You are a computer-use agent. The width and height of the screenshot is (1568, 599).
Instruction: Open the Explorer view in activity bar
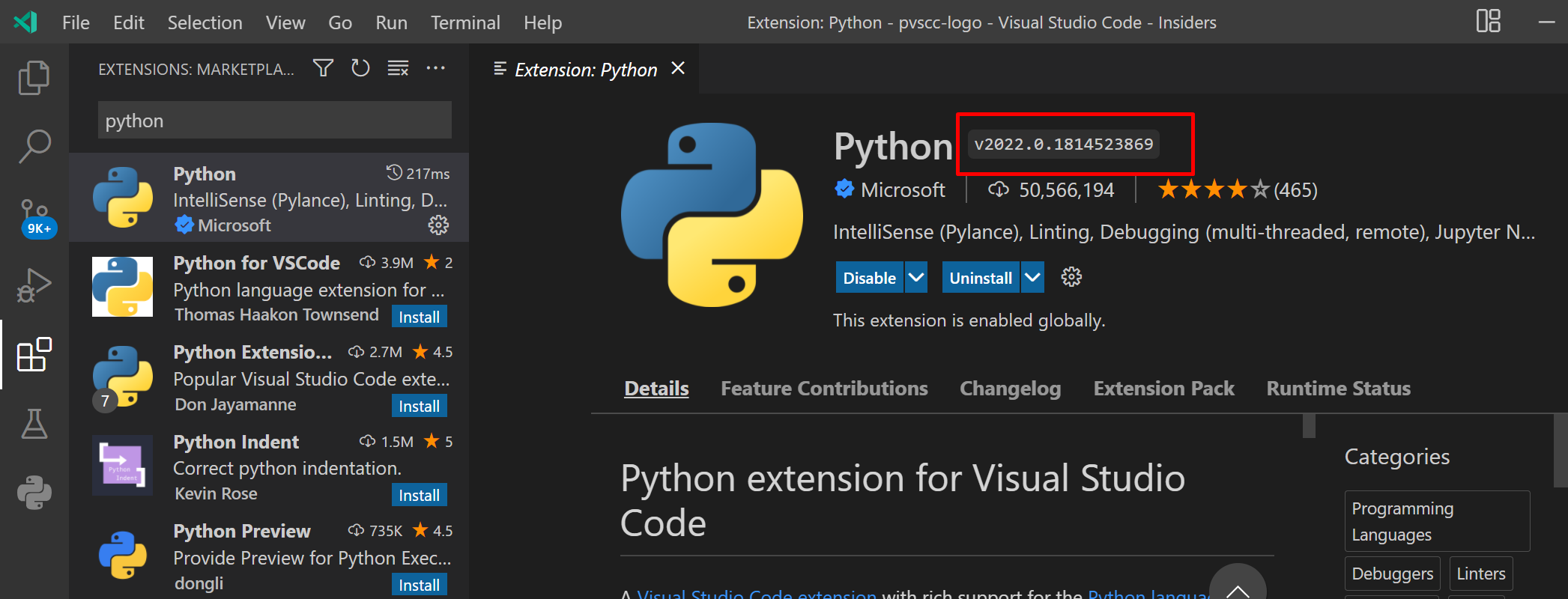click(34, 77)
